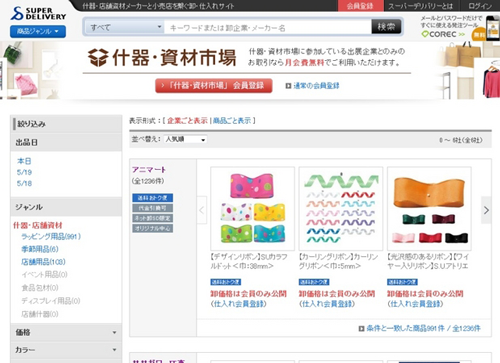Expand the カラー filter section
This screenshot has width=500, height=363.
tap(66, 350)
